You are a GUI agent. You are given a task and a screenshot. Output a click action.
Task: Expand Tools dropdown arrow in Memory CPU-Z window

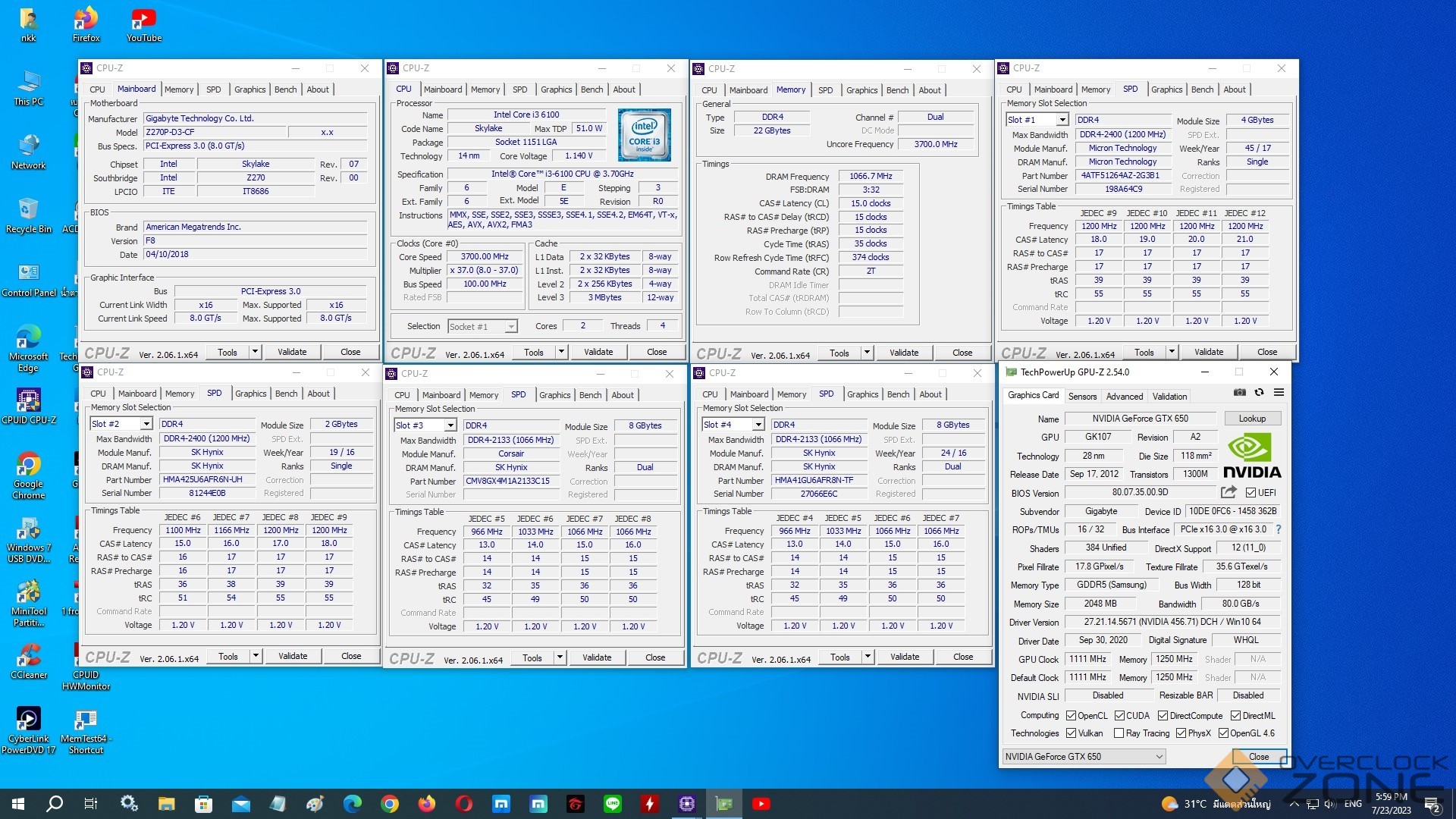(x=868, y=353)
